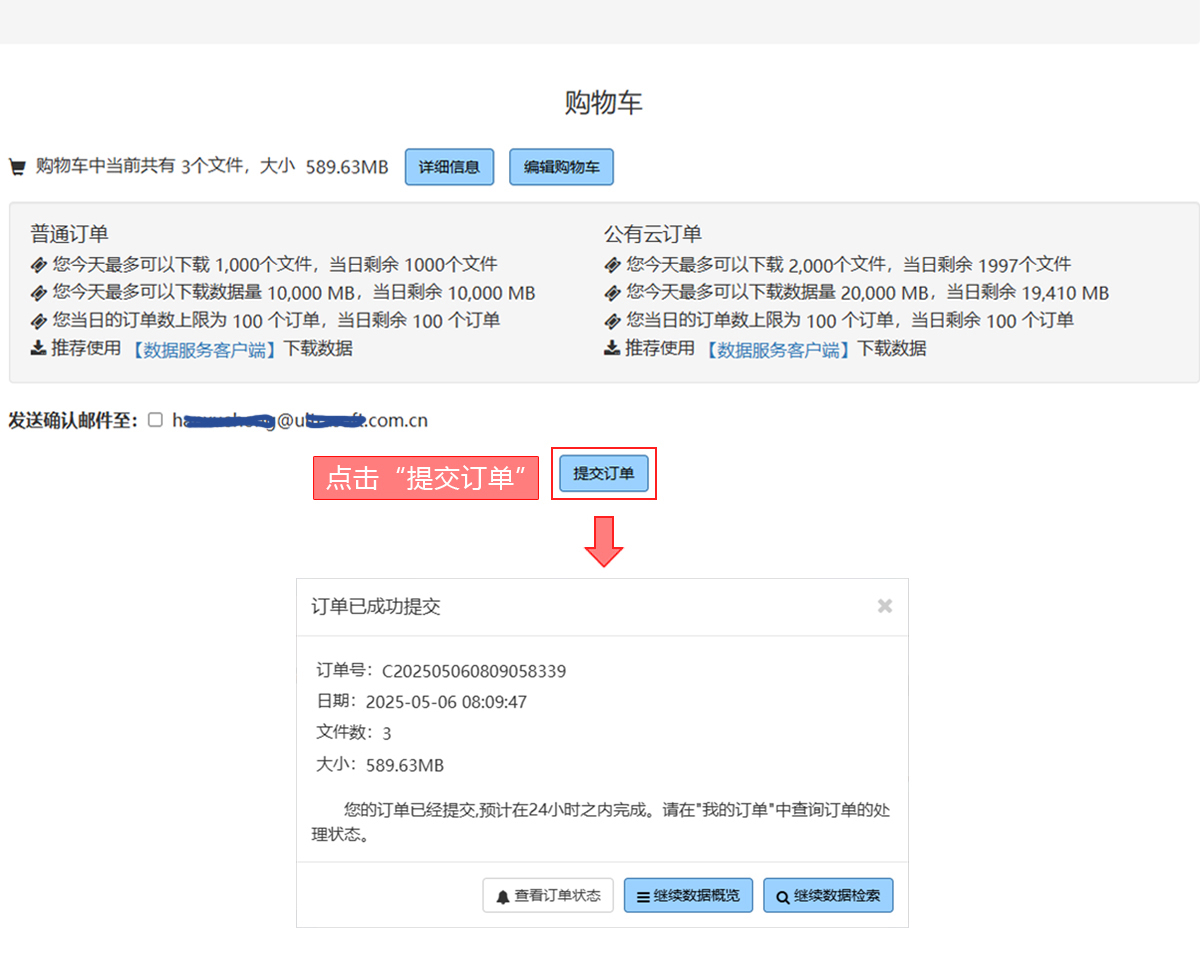Close the 订单已成功提交 dialog

pos(884,606)
